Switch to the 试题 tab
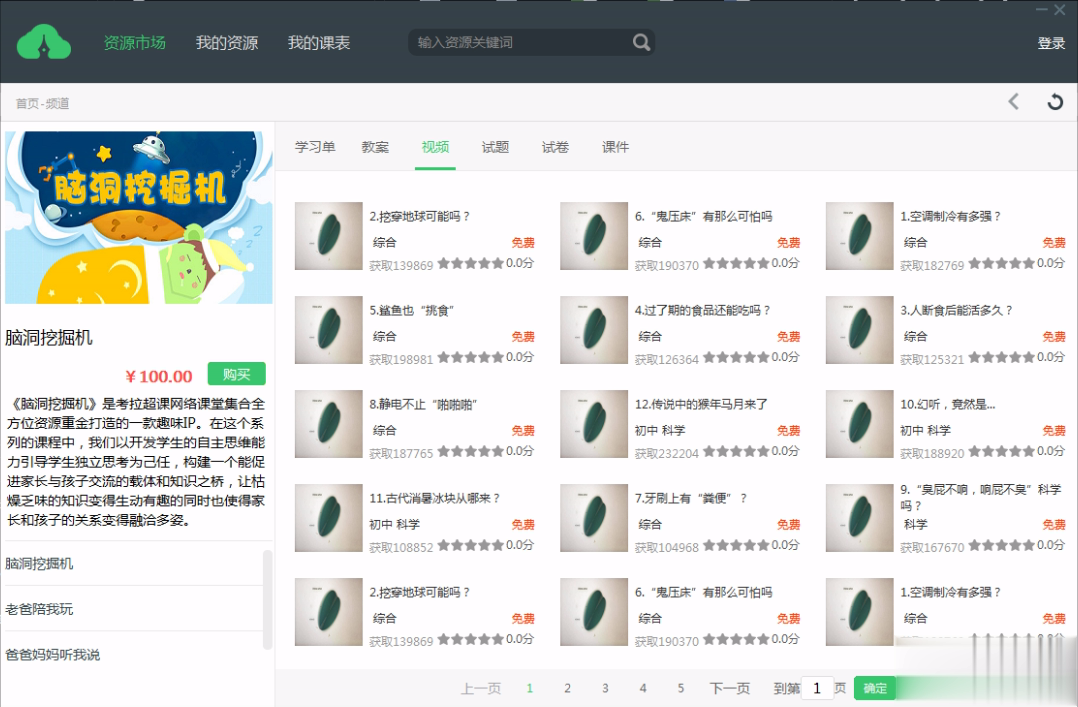The height and width of the screenshot is (707, 1078). (x=495, y=146)
